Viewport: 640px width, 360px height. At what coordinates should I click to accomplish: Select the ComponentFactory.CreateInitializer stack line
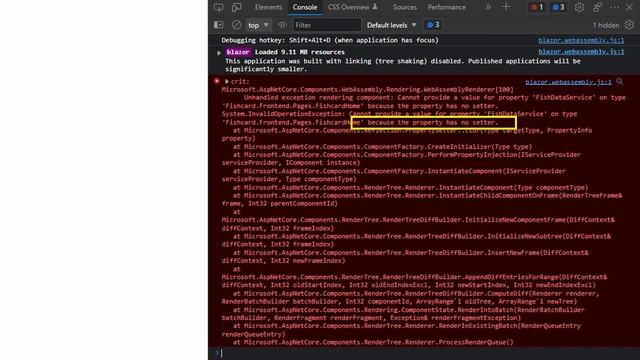pos(382,147)
